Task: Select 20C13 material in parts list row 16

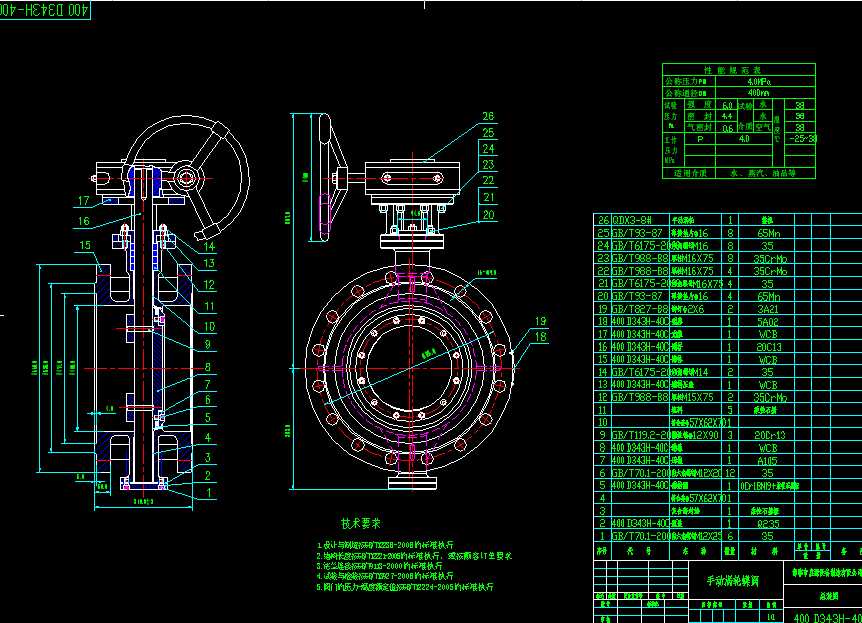Action: coord(768,347)
